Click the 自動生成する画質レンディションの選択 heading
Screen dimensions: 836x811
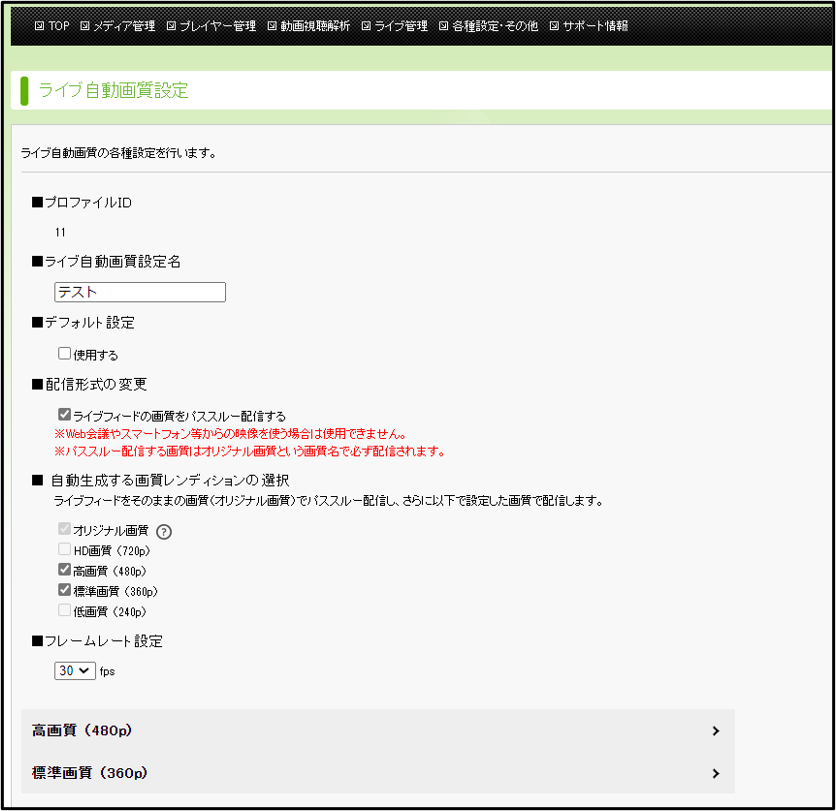161,480
